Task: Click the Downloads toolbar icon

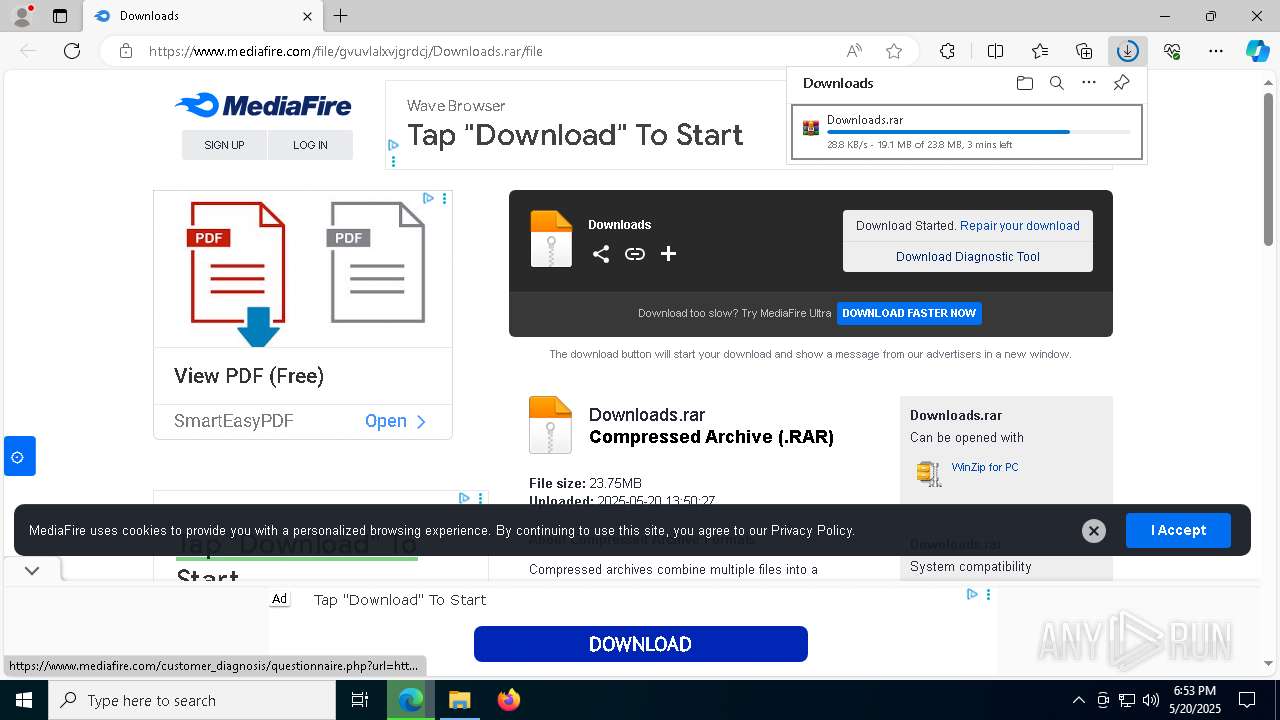Action: [1127, 51]
